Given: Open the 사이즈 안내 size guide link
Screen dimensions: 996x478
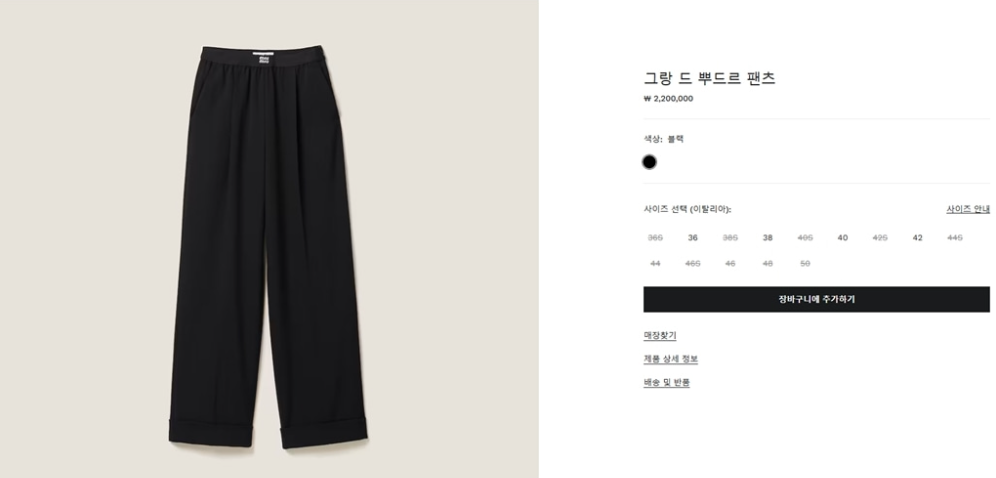Looking at the screenshot, I should pyautogui.click(x=968, y=209).
